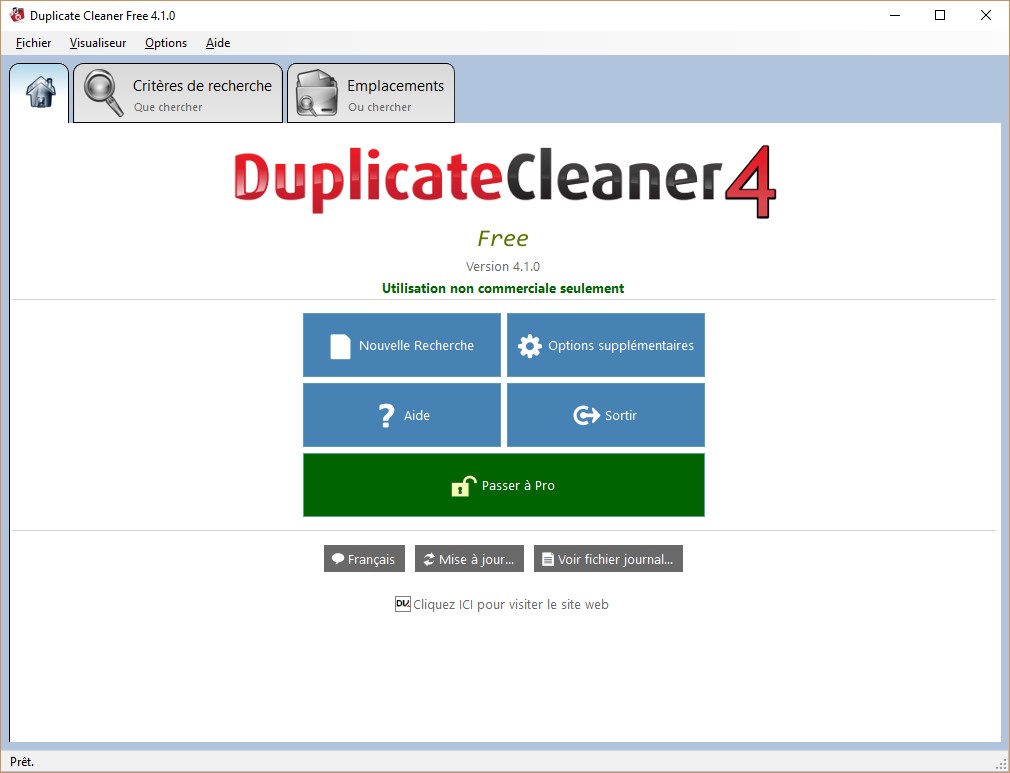Click the DV website logo icon
This screenshot has width=1010, height=773.
(403, 604)
